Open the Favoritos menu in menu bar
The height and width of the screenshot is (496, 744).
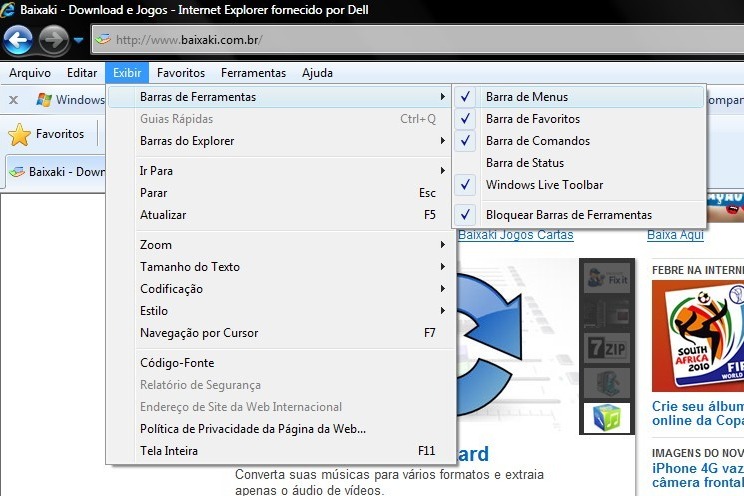click(x=181, y=73)
